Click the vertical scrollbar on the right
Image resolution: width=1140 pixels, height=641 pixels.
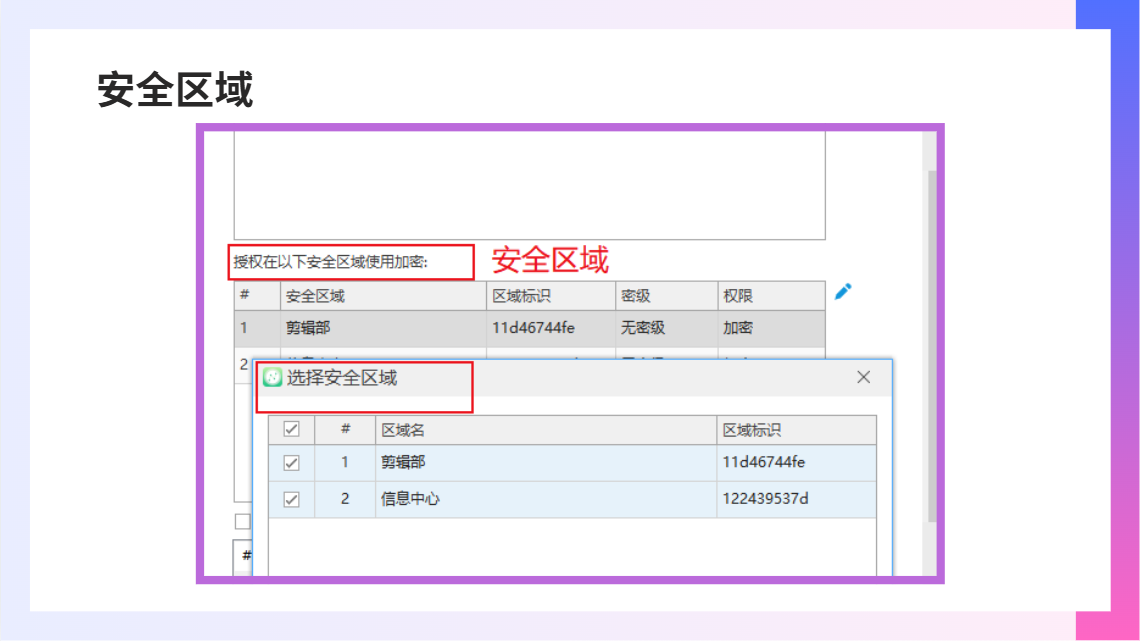(931, 345)
